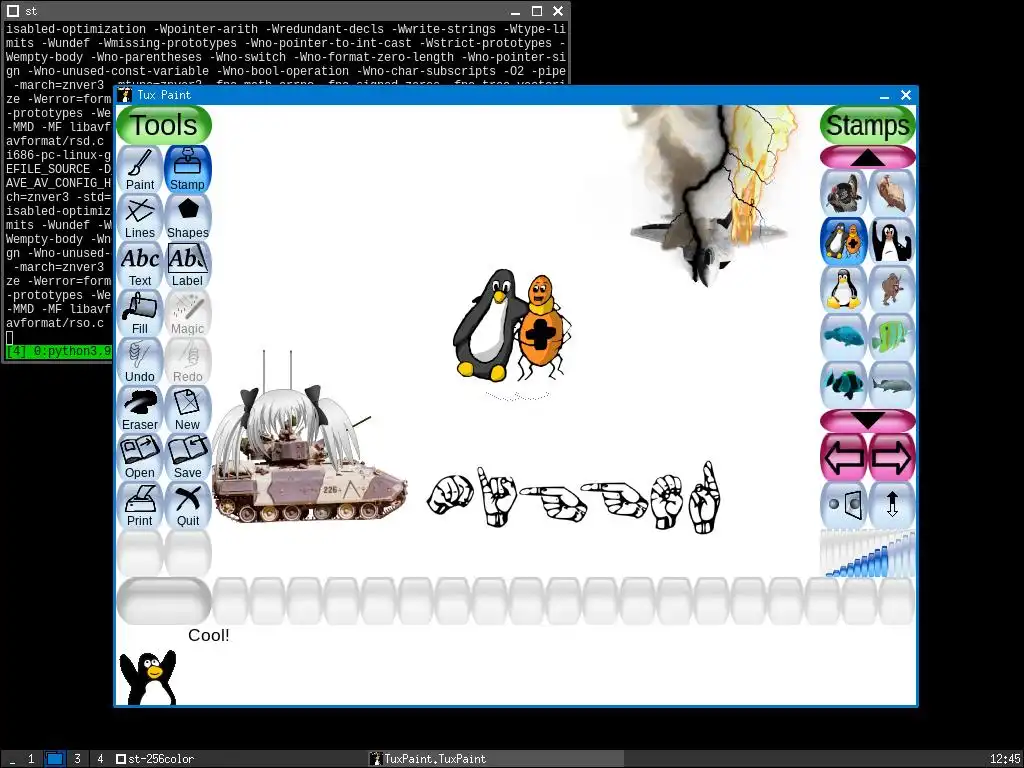This screenshot has width=1024, height=768.
Task: Choose the turkey stamp
Action: [x=844, y=193]
